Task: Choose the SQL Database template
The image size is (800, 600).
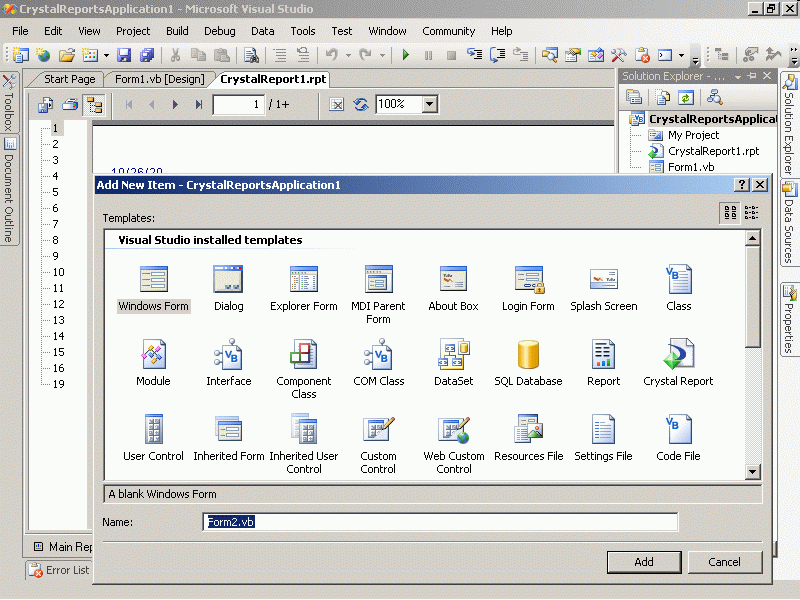Action: point(528,363)
